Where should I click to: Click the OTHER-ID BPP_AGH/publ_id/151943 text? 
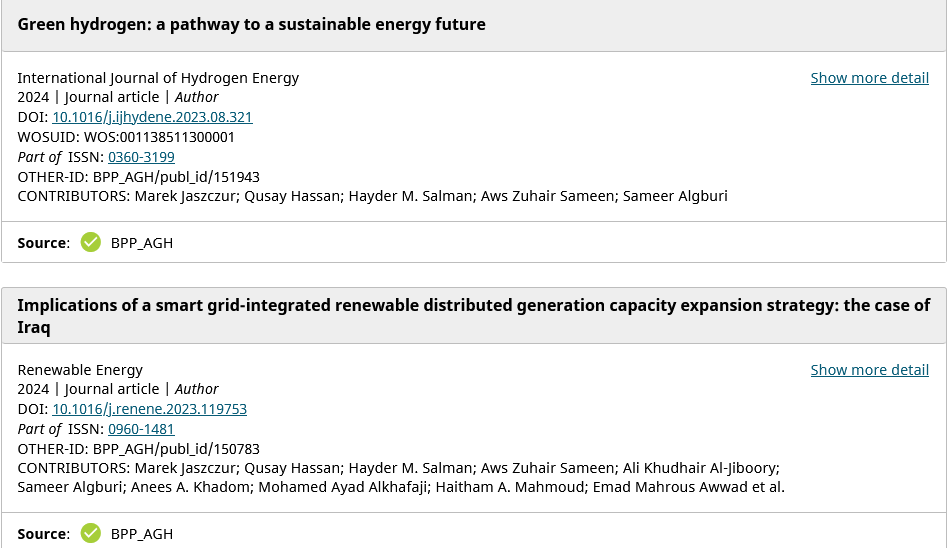point(138,177)
